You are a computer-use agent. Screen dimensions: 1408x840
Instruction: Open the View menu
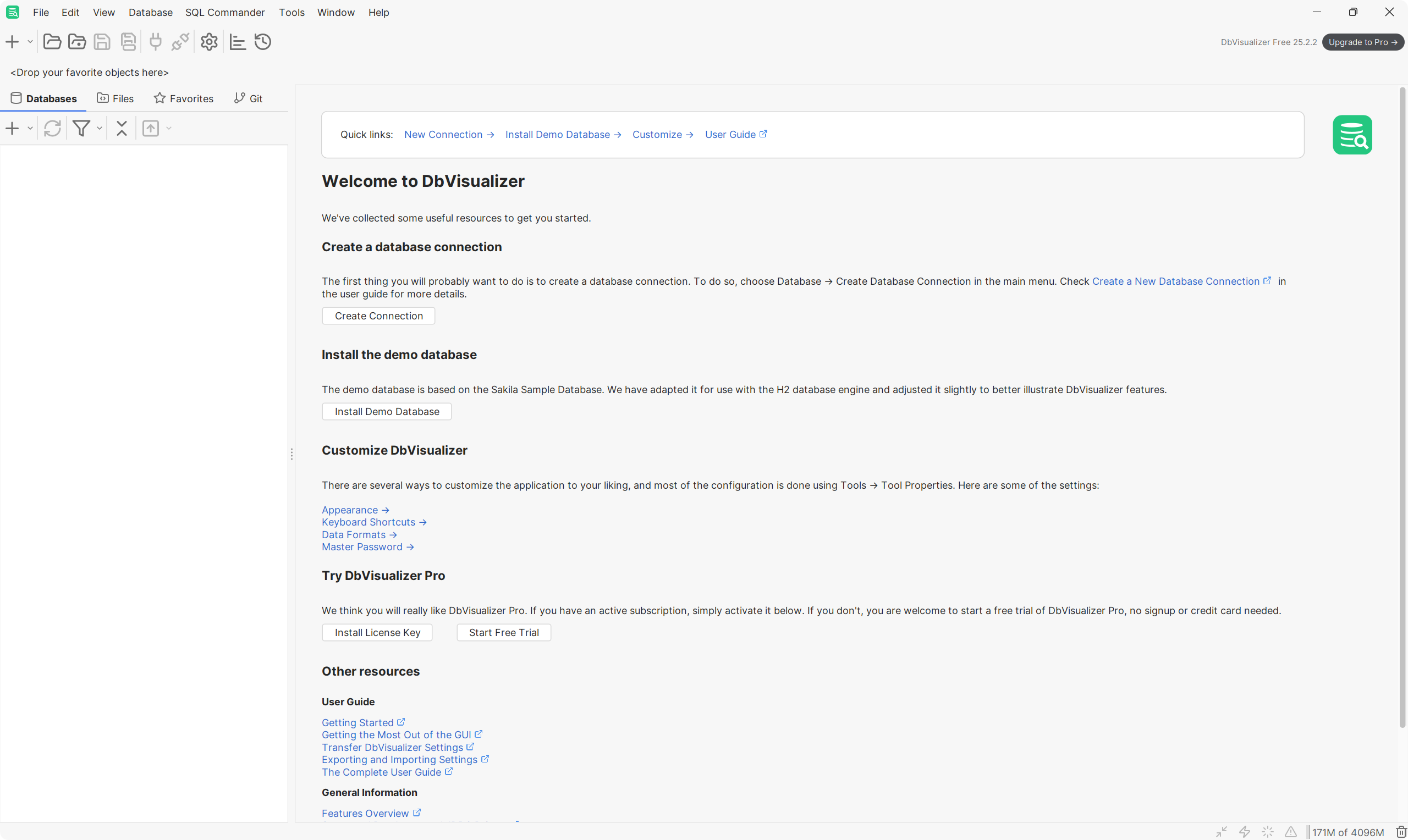[x=103, y=13]
